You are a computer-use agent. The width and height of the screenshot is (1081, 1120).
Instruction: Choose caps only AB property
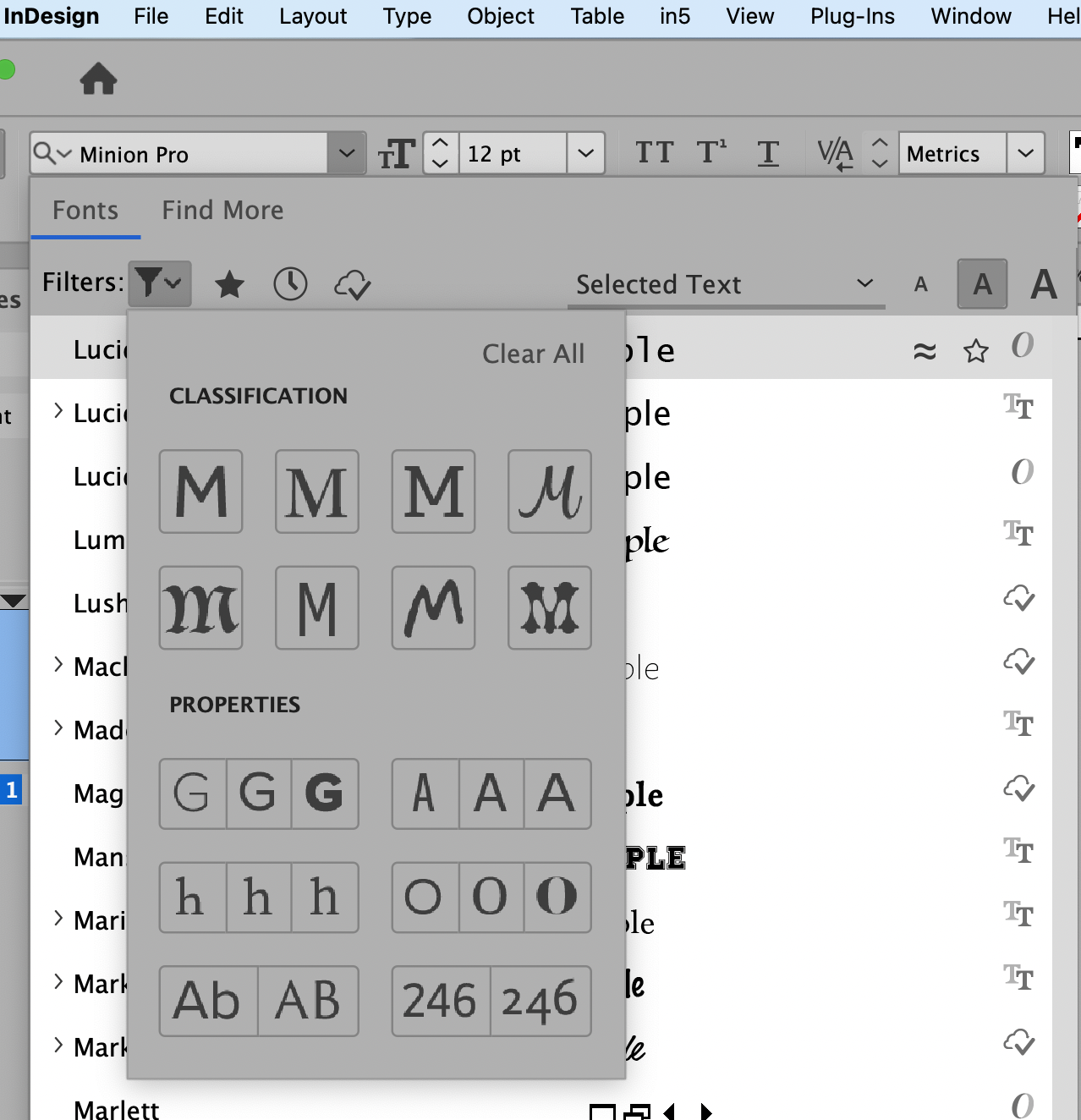[309, 1002]
